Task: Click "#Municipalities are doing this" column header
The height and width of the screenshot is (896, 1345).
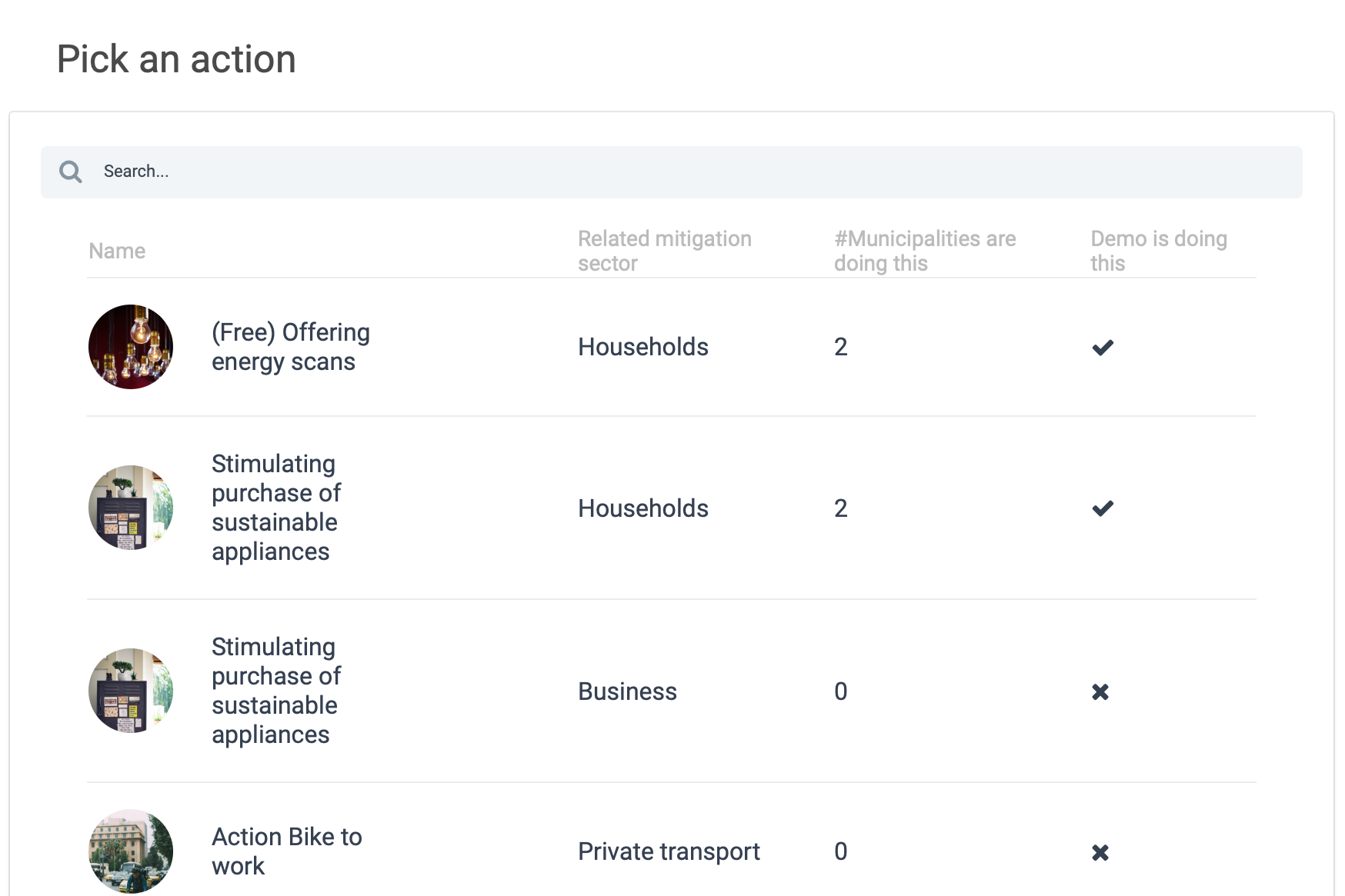Action: click(x=924, y=251)
